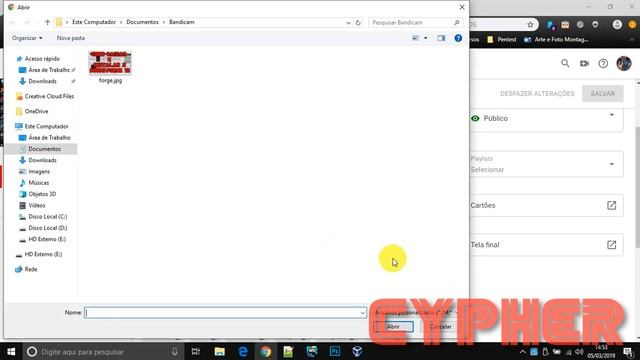
Task: Click the volume speaker tray icon
Action: (x=579, y=351)
